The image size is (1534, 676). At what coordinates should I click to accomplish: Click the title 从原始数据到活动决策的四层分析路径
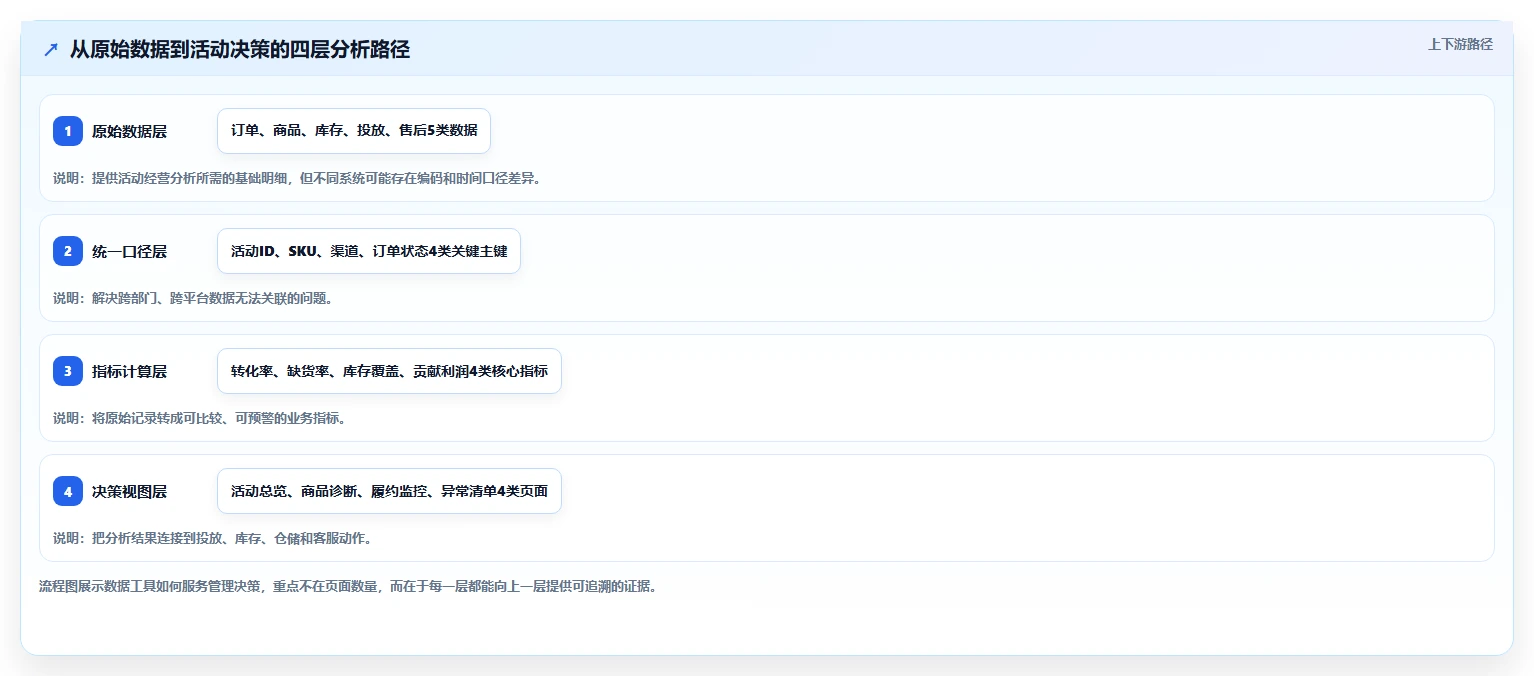(x=240, y=49)
